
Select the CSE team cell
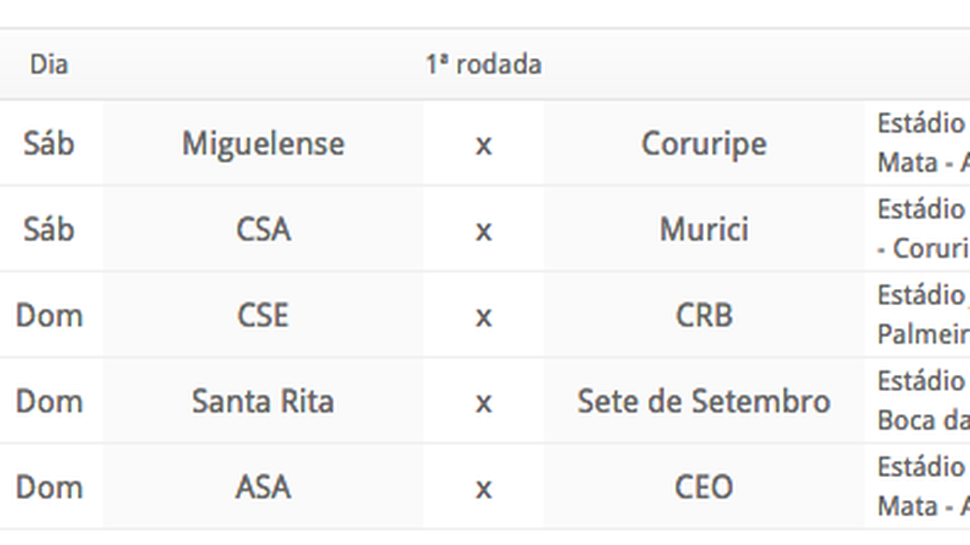click(x=264, y=315)
